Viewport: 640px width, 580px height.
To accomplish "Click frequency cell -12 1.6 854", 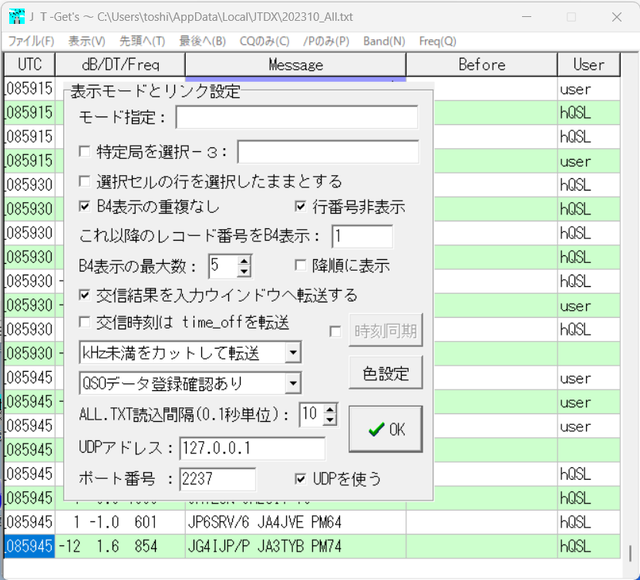I will tap(120, 546).
